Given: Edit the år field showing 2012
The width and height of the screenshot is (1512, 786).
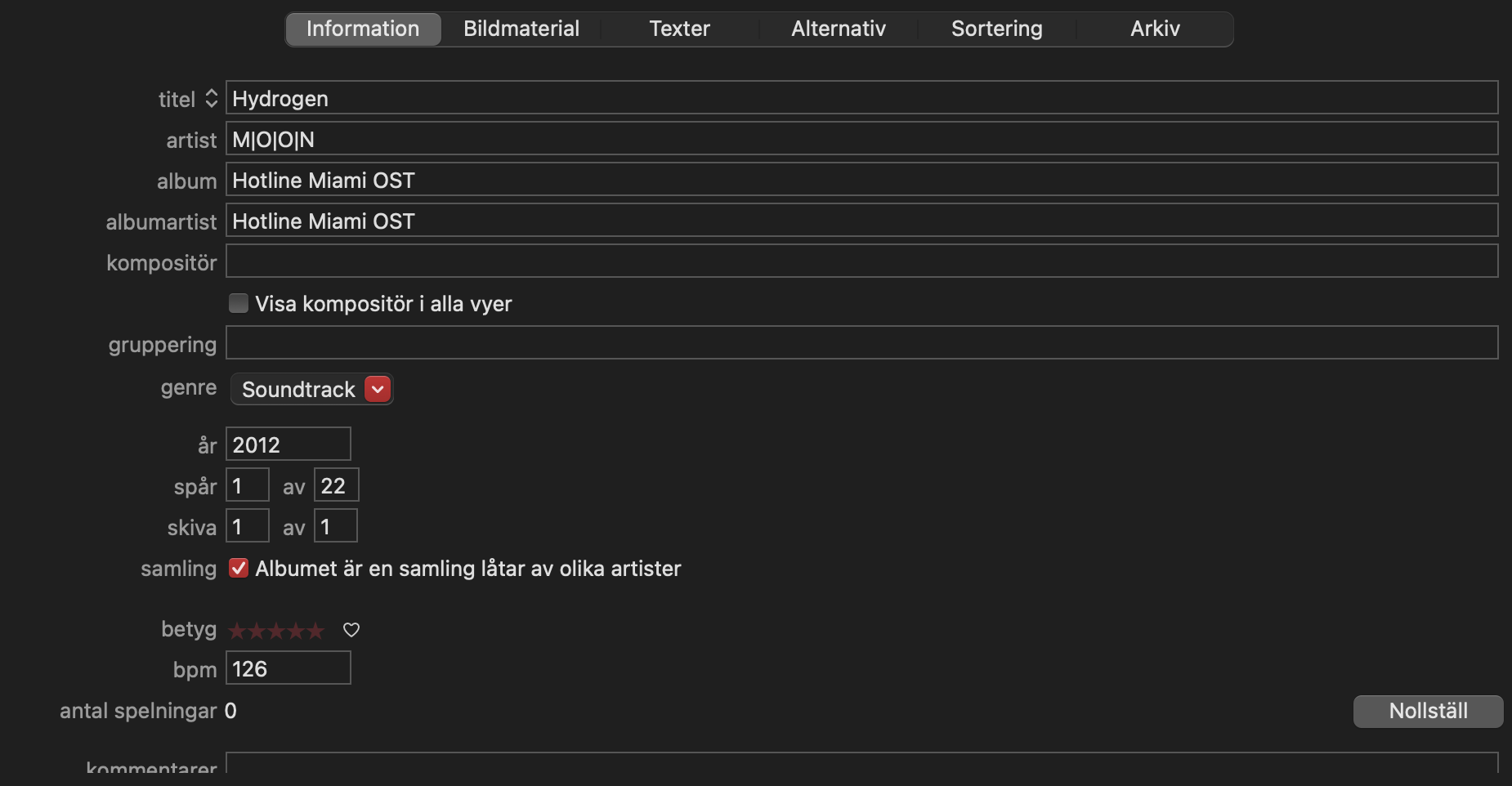Looking at the screenshot, I should click(289, 444).
